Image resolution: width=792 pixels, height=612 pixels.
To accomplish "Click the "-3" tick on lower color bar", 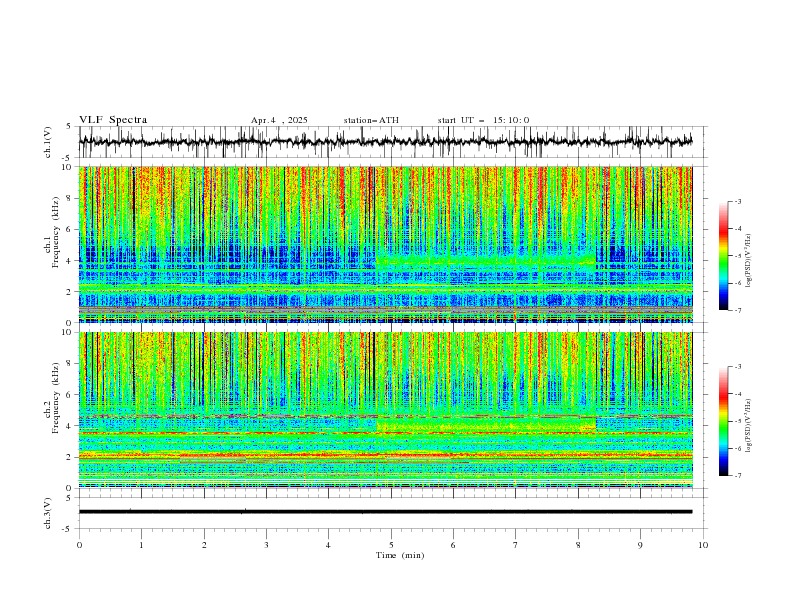I will click(x=738, y=367).
